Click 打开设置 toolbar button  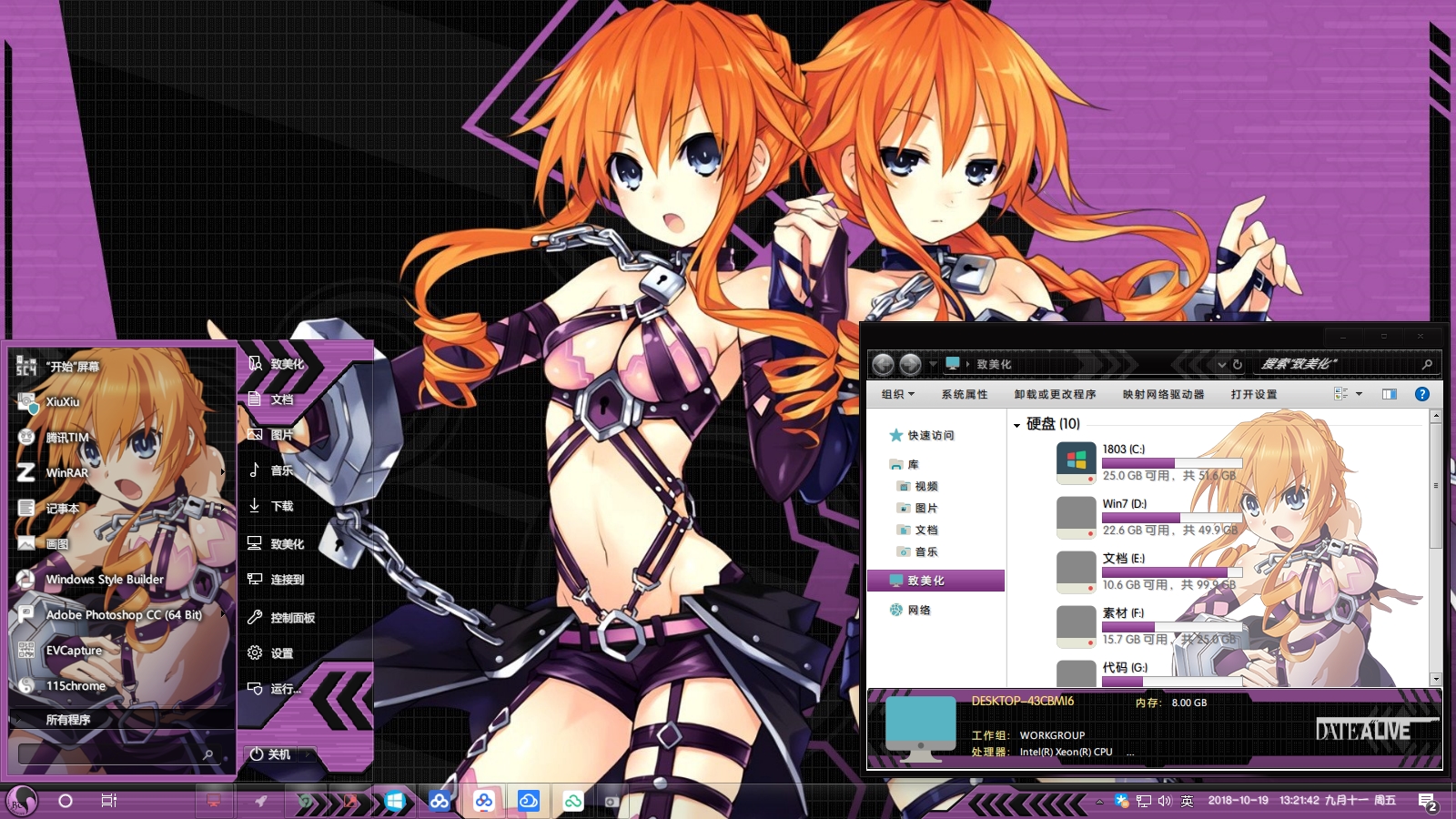pos(1254,394)
